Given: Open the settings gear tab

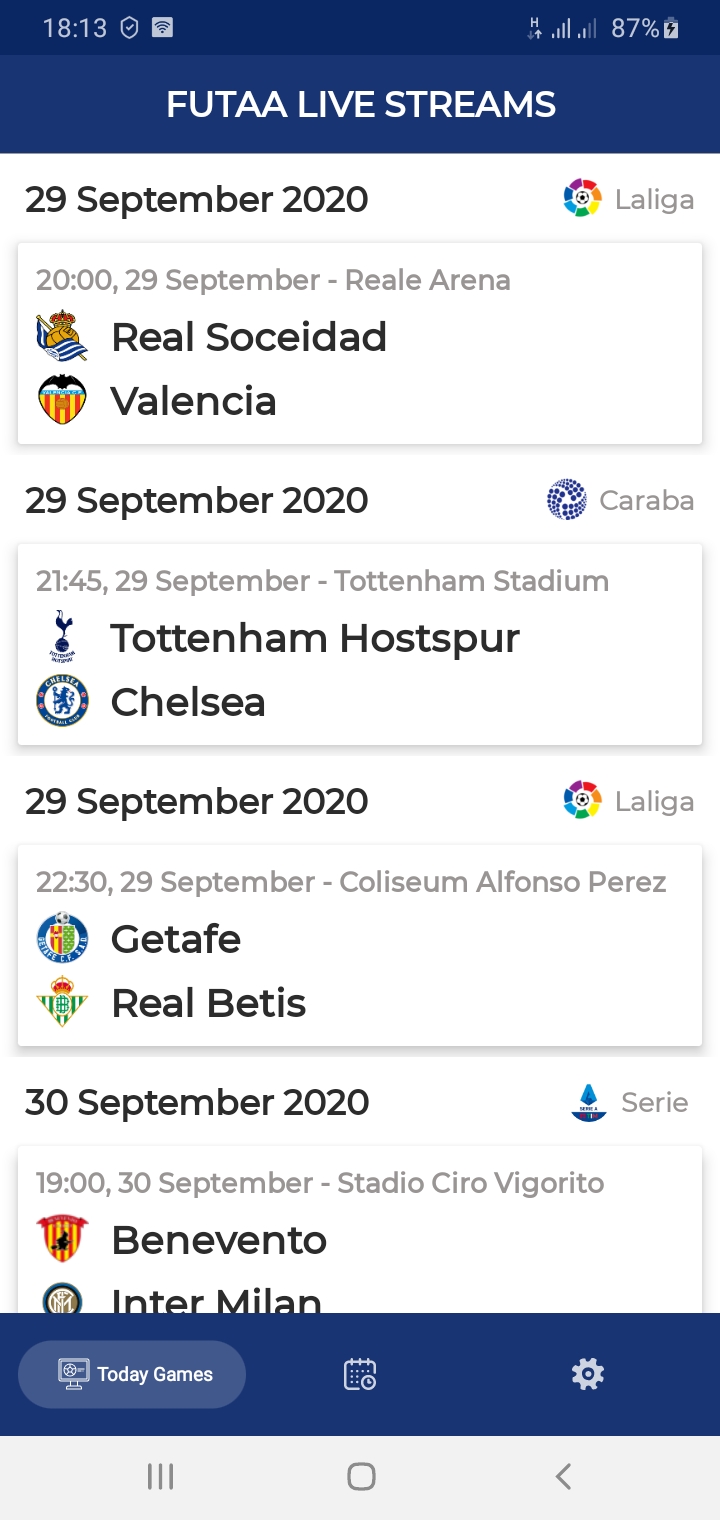Looking at the screenshot, I should coord(587,1374).
